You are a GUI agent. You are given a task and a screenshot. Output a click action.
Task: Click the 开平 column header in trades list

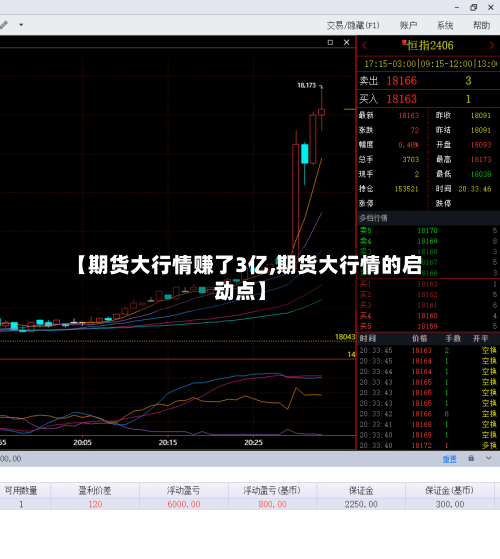coord(480,338)
